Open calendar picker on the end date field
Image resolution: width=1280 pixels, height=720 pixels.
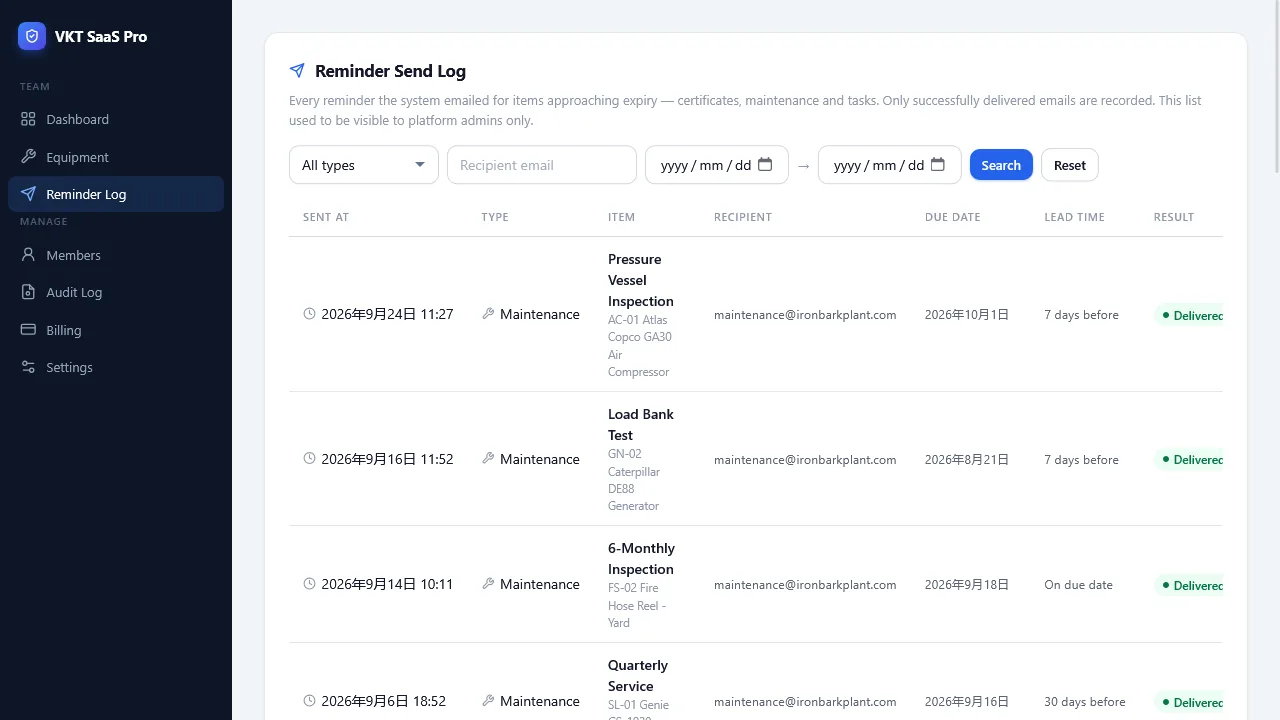(x=938, y=165)
